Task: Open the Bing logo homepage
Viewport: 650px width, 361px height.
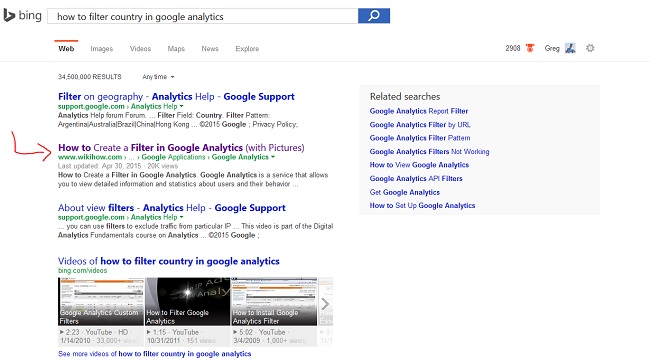Action: tap(22, 15)
